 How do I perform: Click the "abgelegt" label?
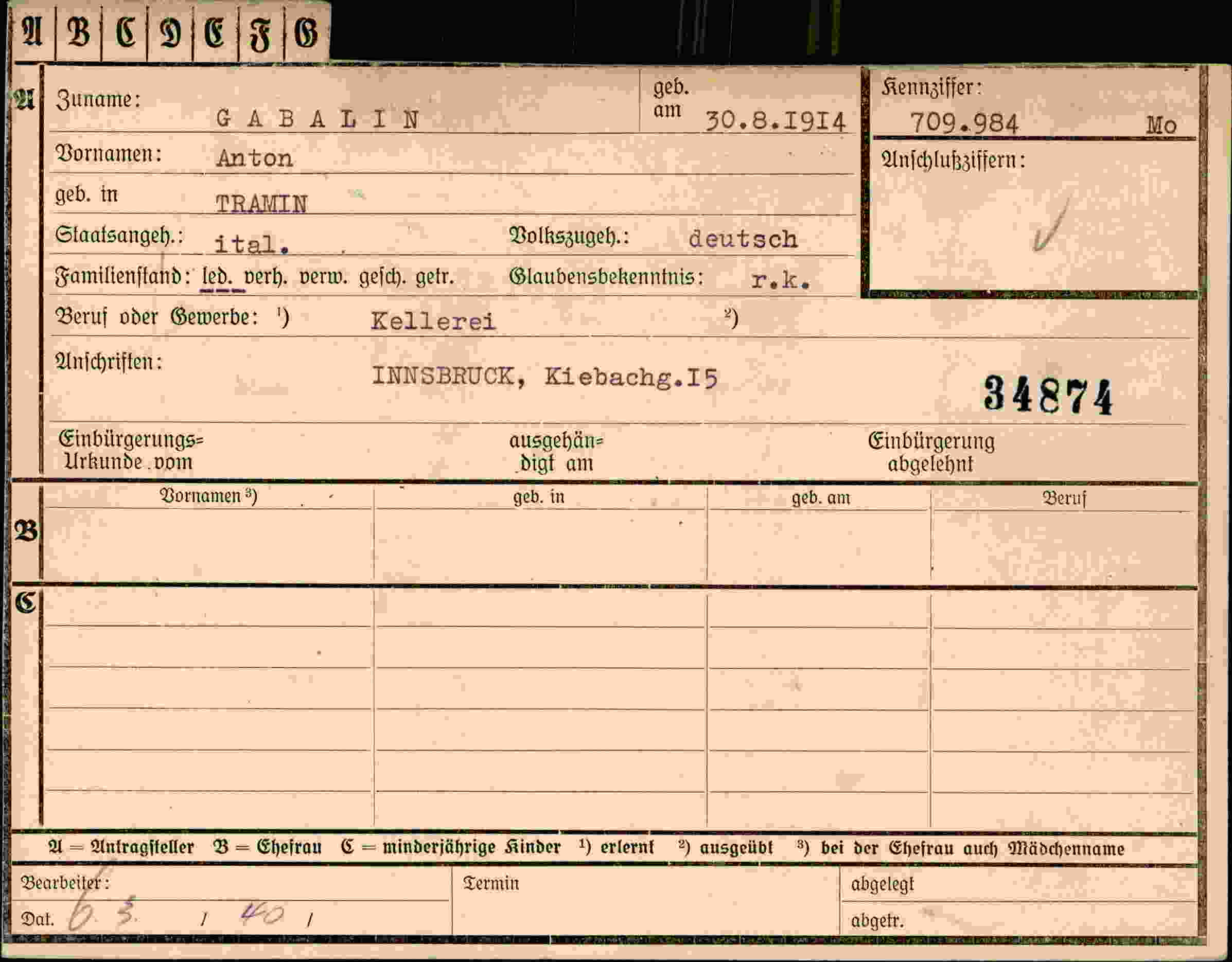pos(882,884)
